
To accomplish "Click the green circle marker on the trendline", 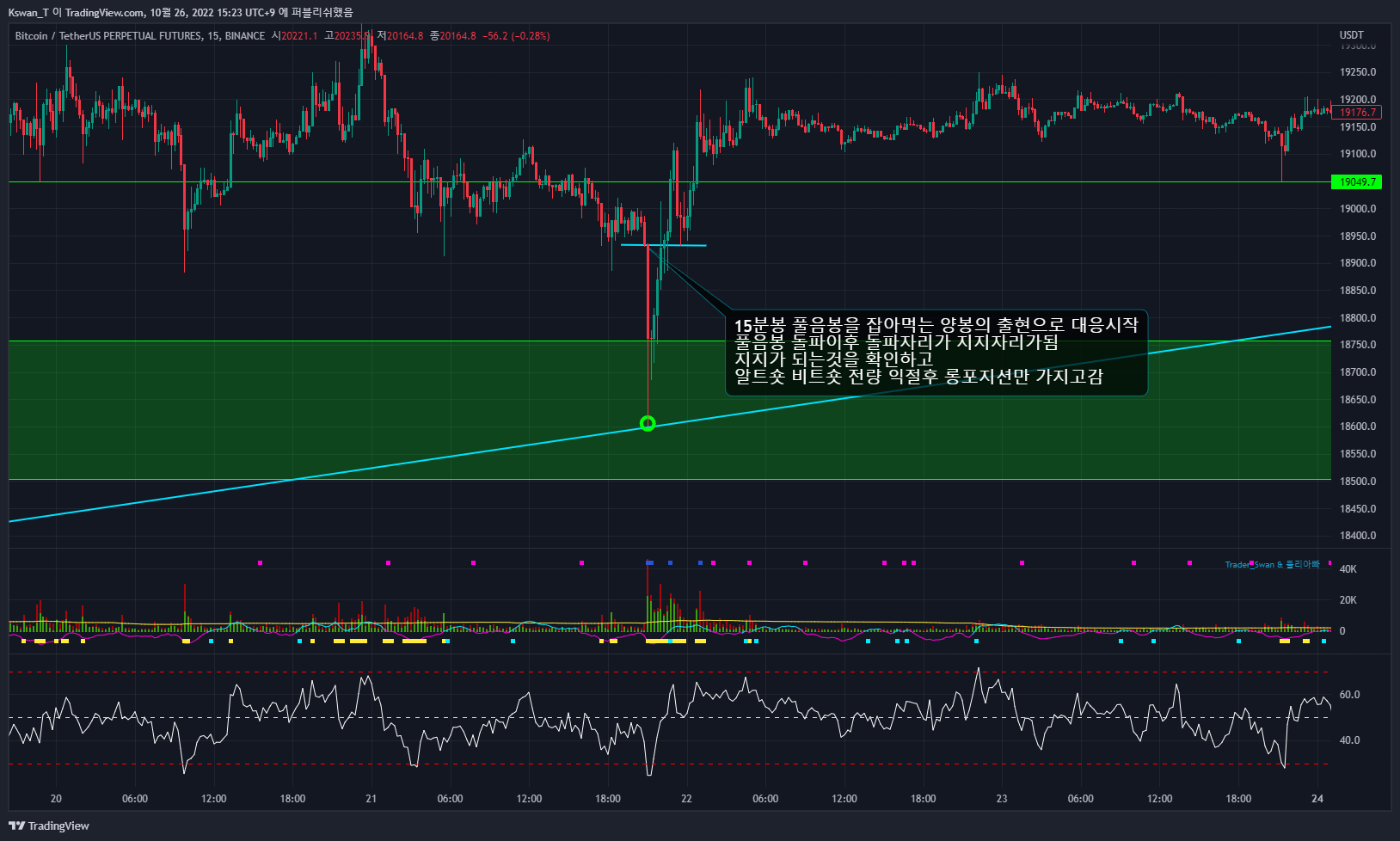I will (x=648, y=423).
